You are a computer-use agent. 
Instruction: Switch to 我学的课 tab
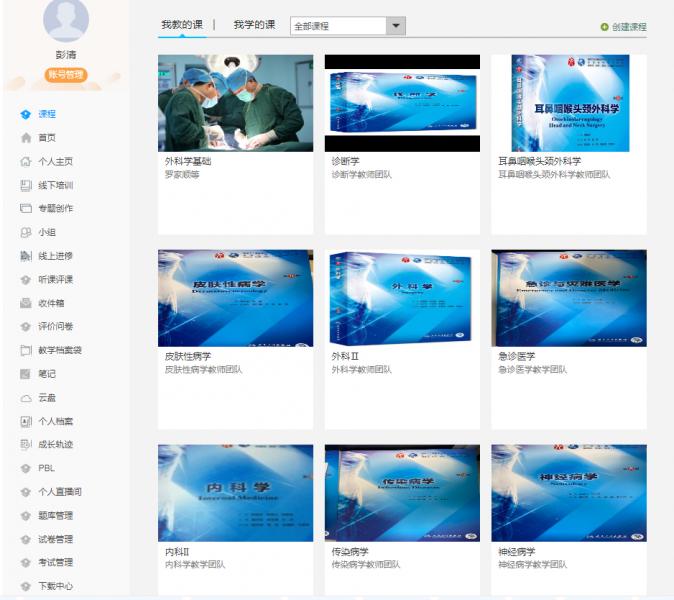pos(254,24)
